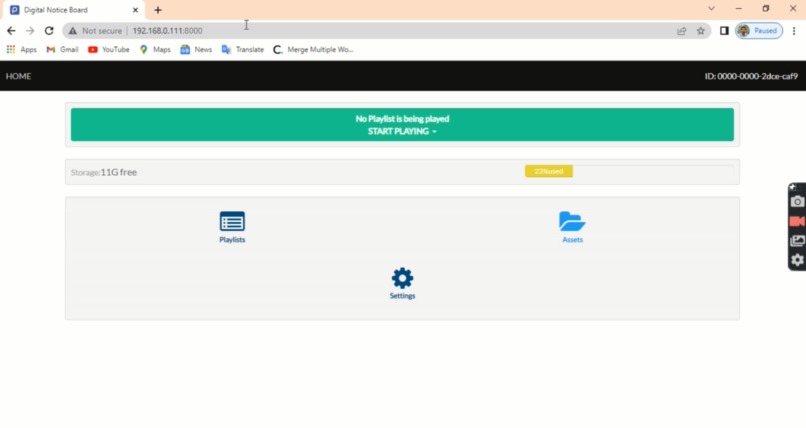Open Maps bookmark
Viewport: 806px width, 428px height.
(x=155, y=50)
